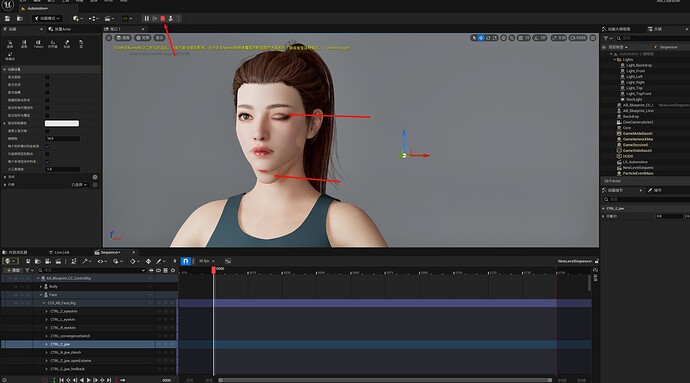The image size is (690, 383).
Task: Pause the running simulation
Action: tap(147, 18)
